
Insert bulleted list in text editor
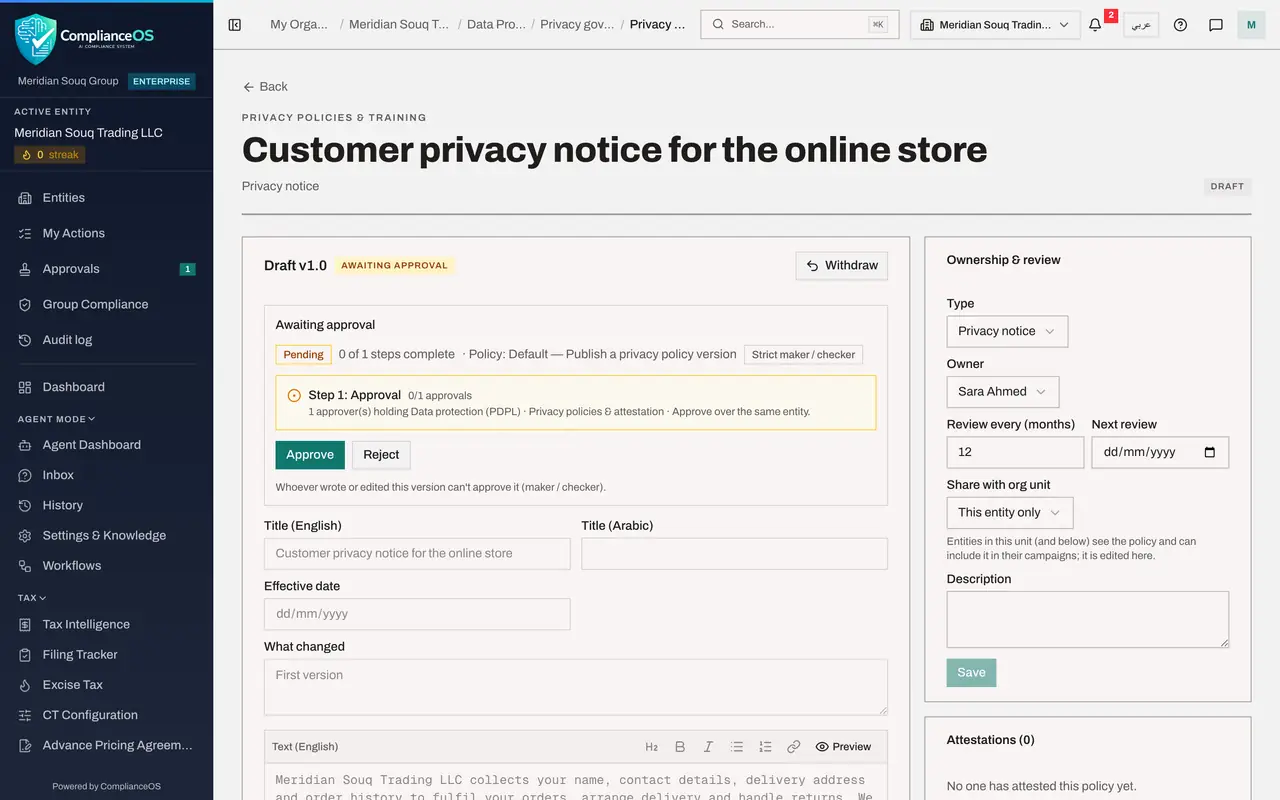(737, 747)
